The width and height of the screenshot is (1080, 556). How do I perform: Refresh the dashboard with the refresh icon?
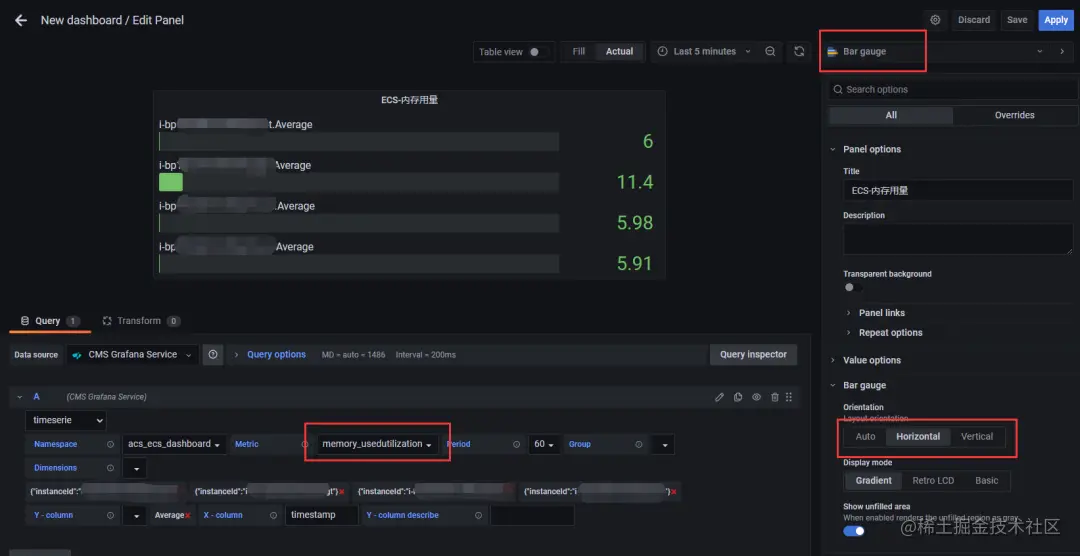pyautogui.click(x=799, y=52)
